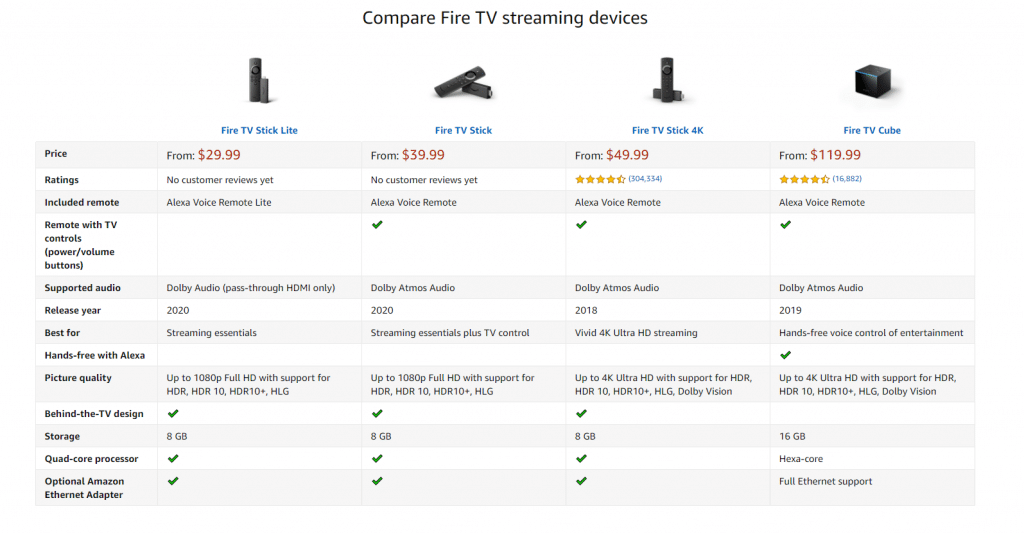Viewport: 1024px width, 534px height.
Task: Select the Fire TV Cube hands-free Alexa checkmark
Action: [786, 355]
